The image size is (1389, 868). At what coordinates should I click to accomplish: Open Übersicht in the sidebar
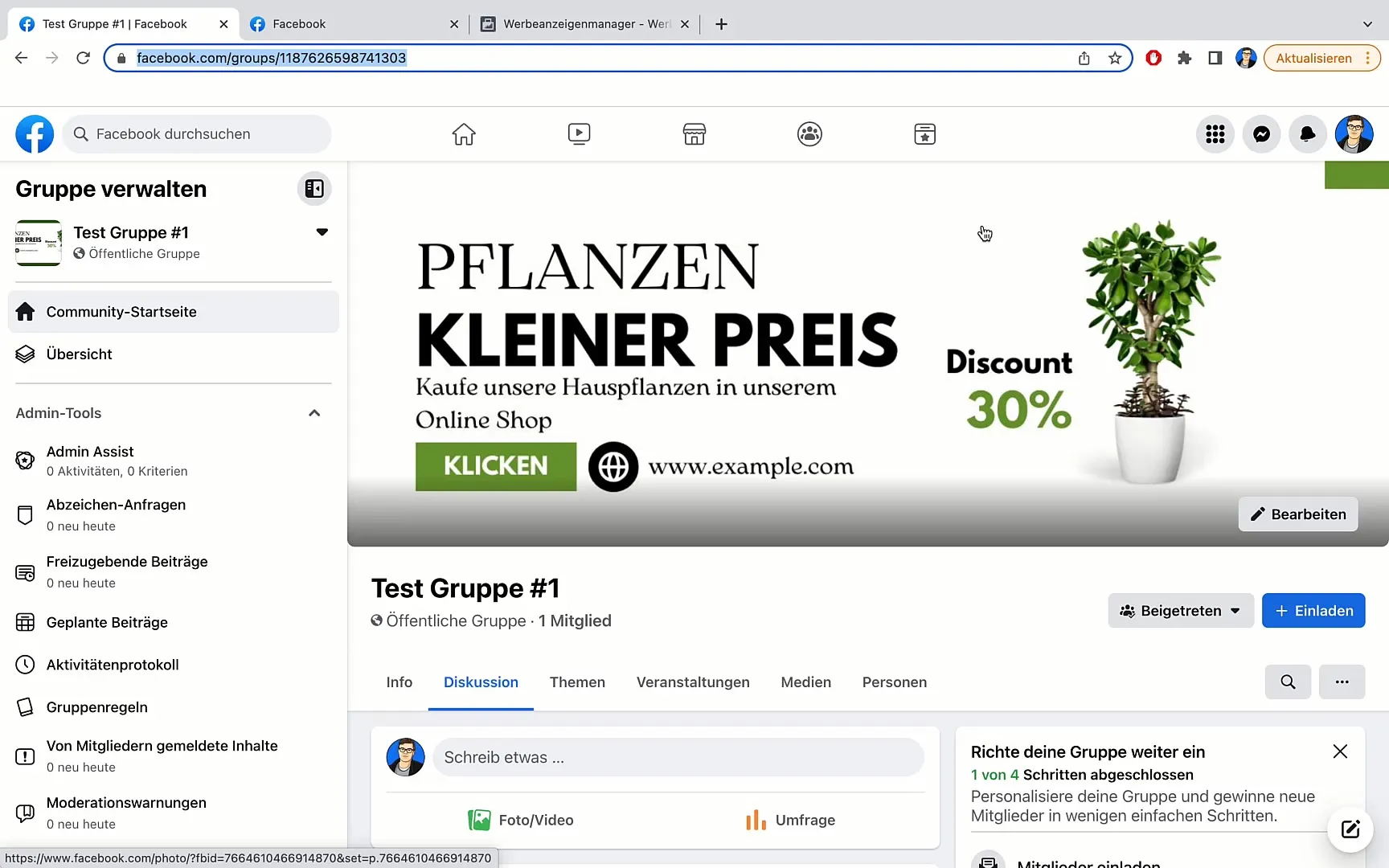point(173,354)
